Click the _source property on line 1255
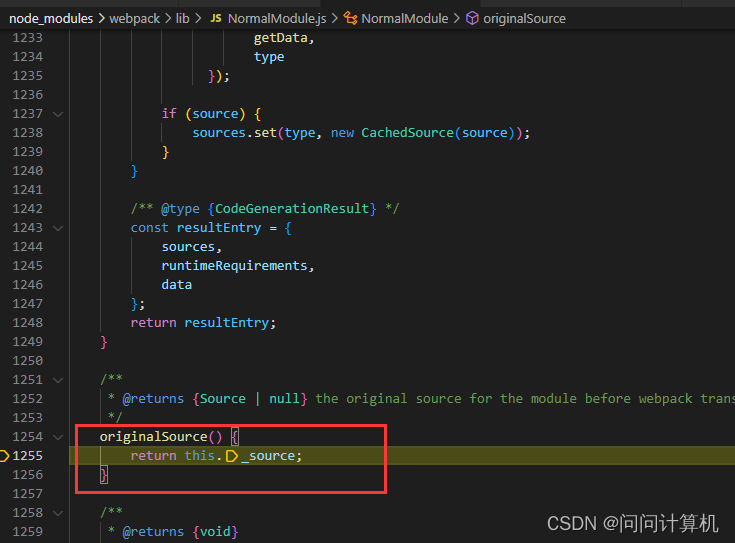The image size is (735, 543). pos(268,456)
